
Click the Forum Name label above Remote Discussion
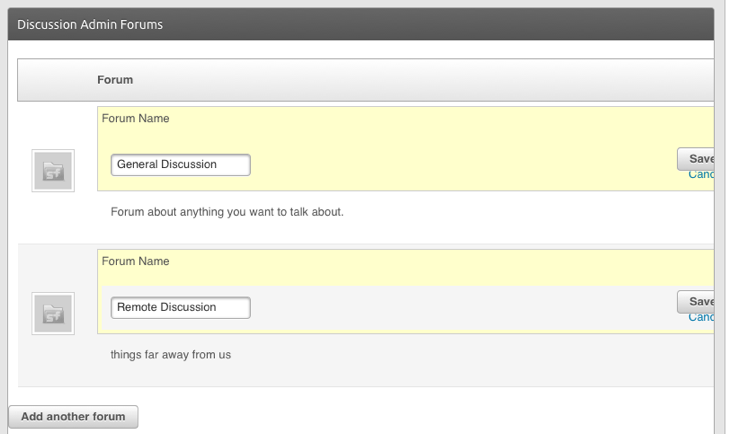tap(136, 261)
